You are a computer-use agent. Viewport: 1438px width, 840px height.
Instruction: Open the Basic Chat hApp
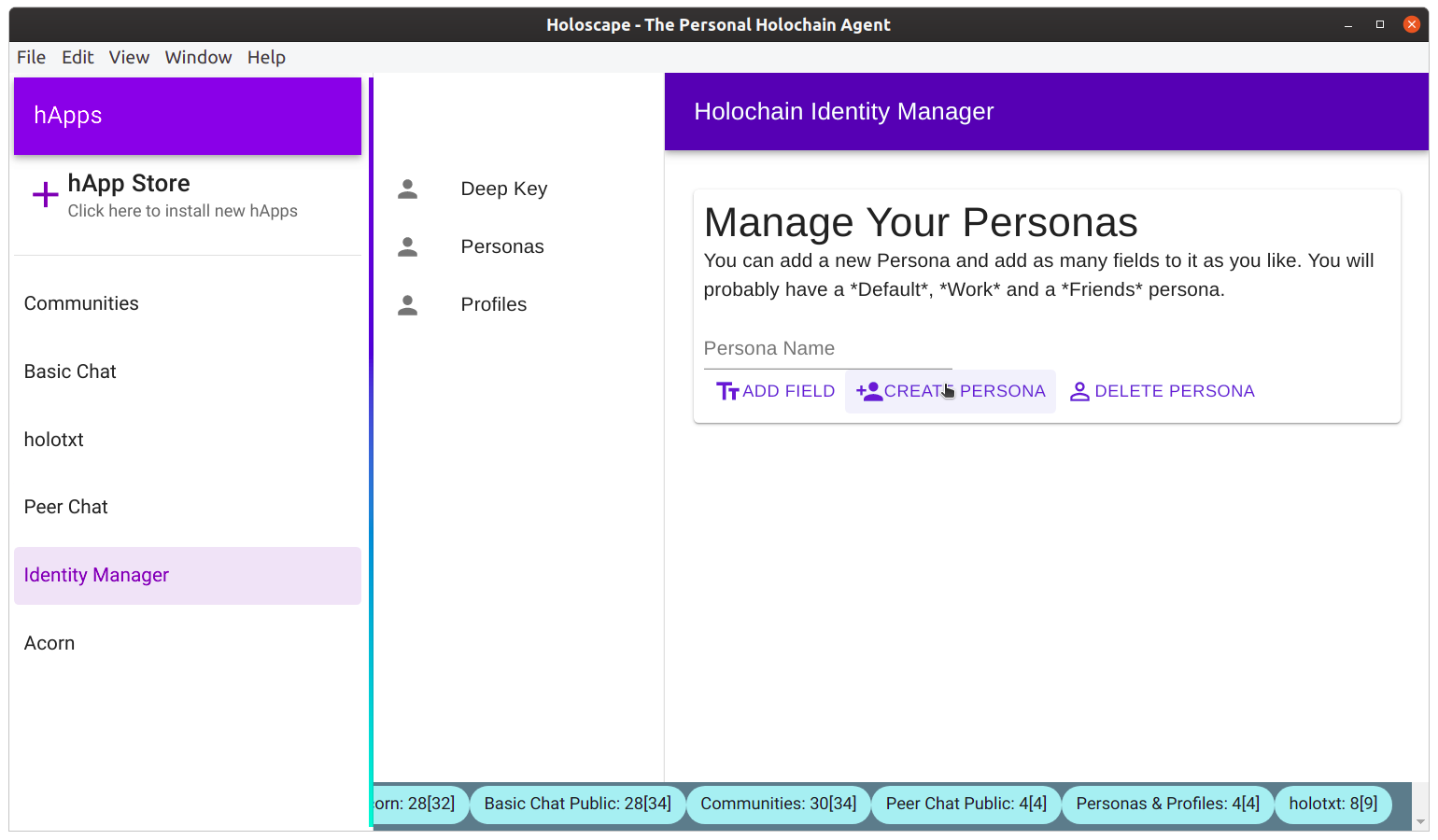tap(188, 371)
